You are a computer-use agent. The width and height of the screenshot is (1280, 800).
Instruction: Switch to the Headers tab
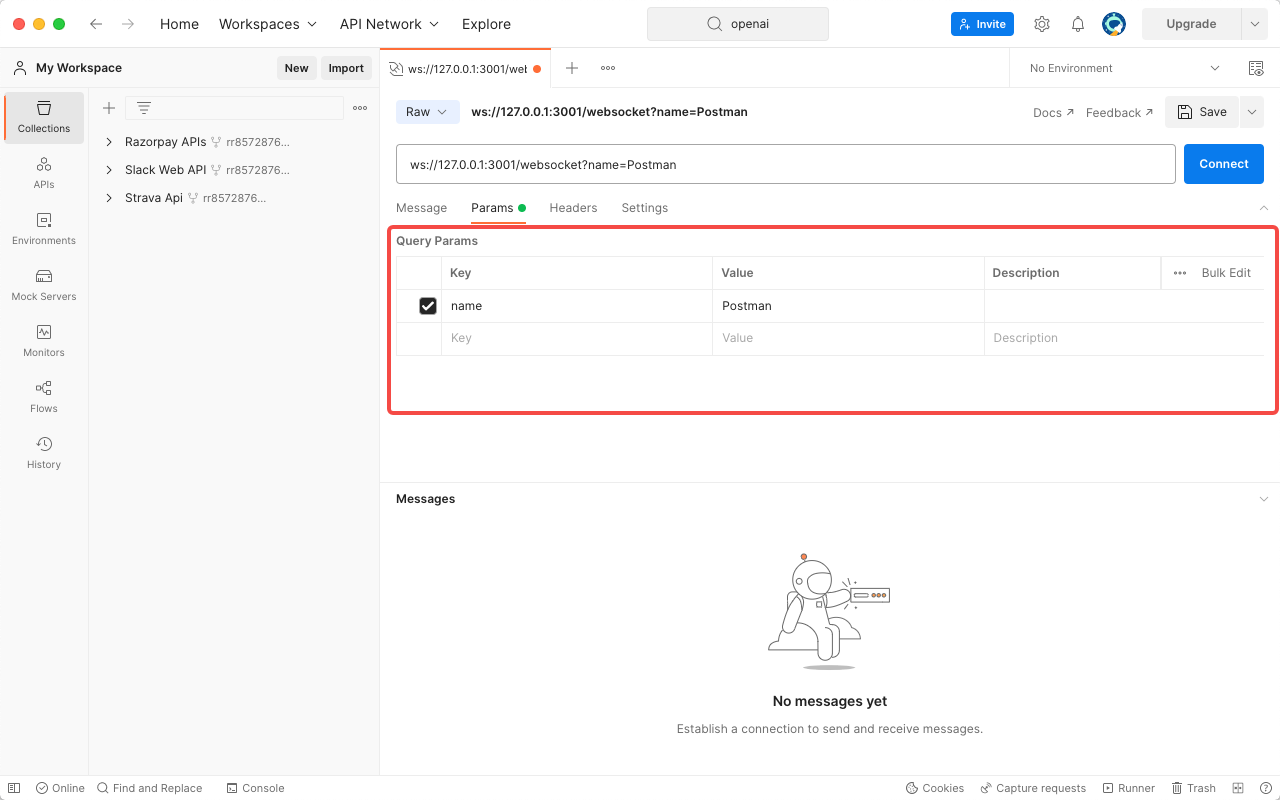click(573, 208)
